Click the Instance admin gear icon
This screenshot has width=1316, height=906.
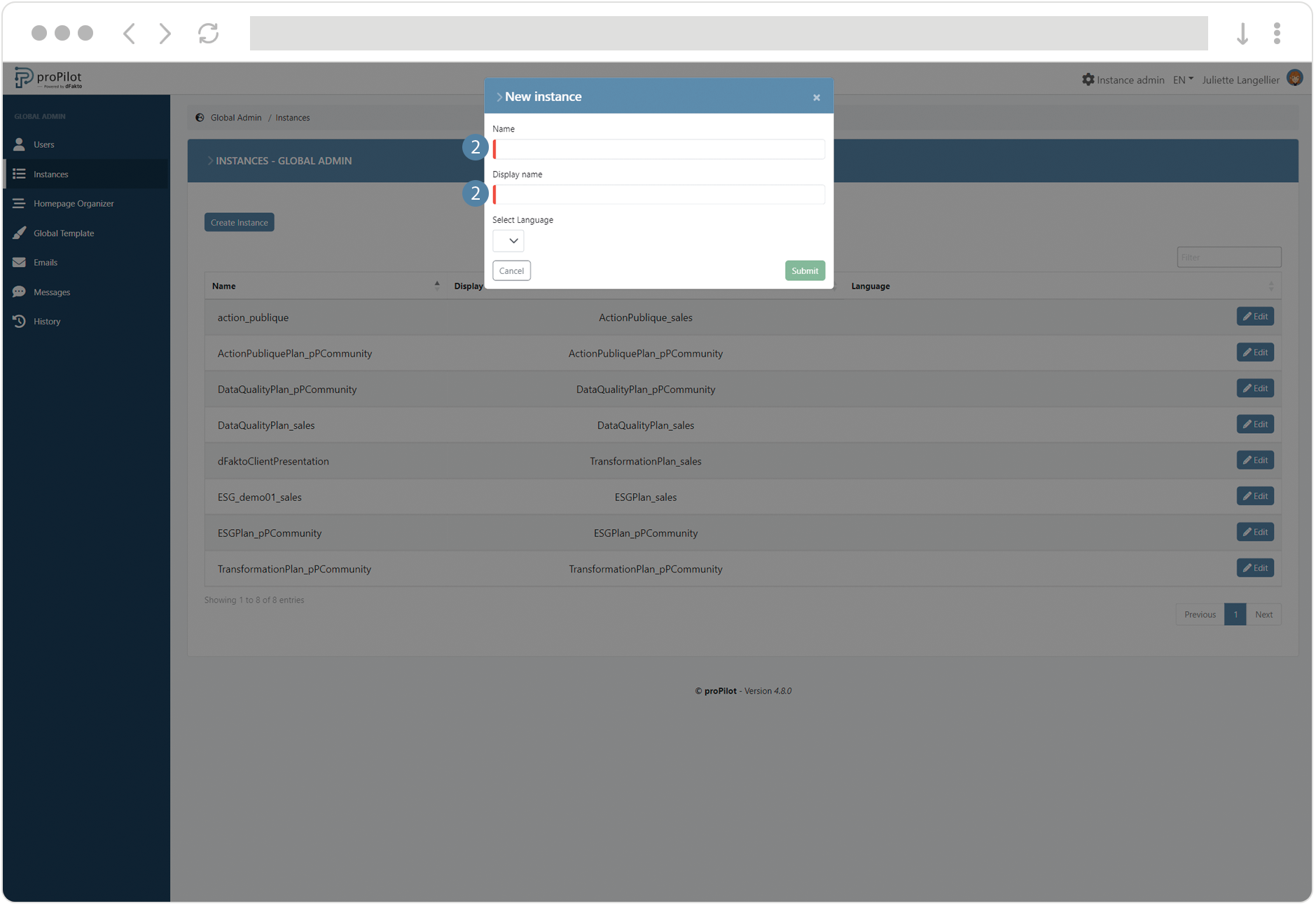(1088, 79)
